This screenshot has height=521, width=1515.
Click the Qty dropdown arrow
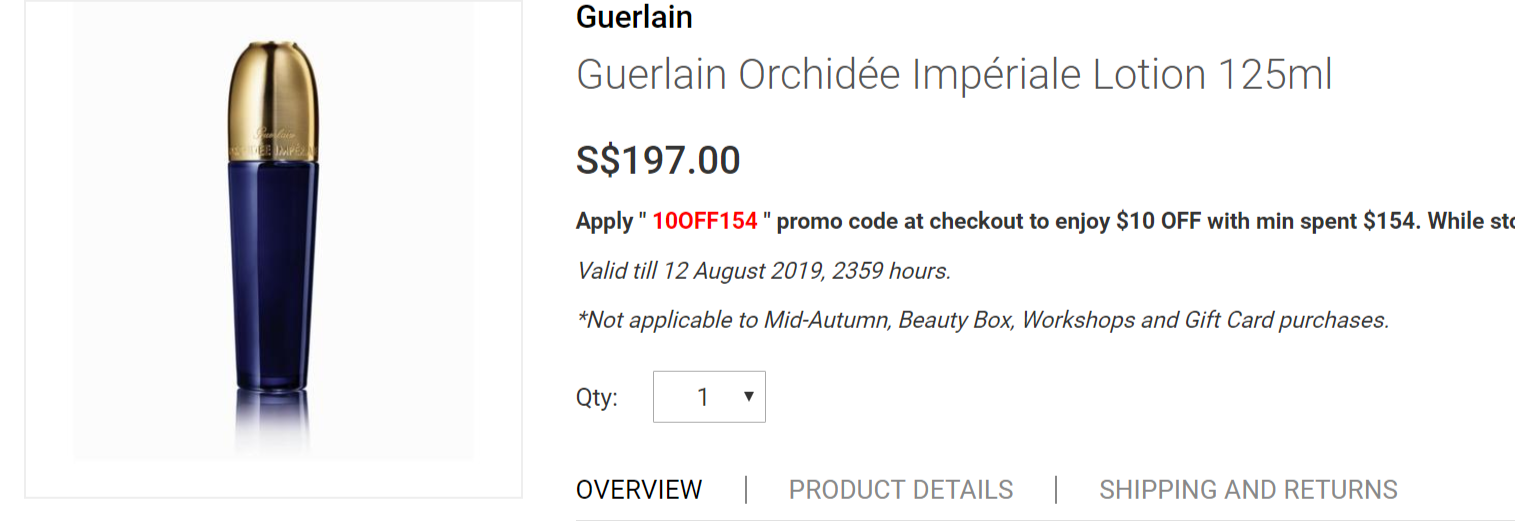pyautogui.click(x=748, y=397)
